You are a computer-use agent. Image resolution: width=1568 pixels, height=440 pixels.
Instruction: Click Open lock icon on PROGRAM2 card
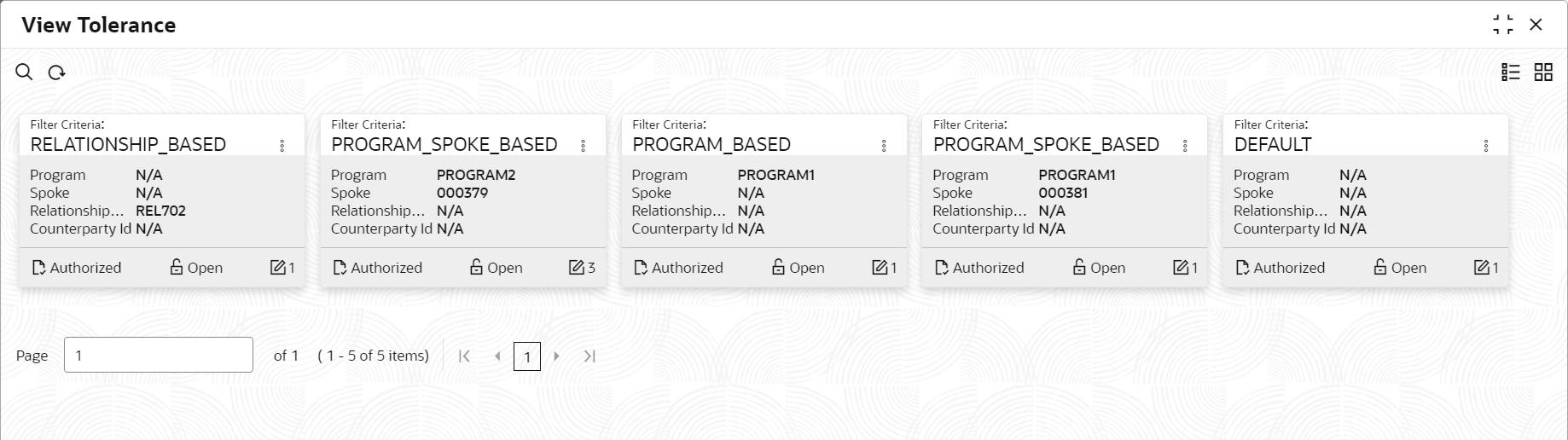coord(477,268)
